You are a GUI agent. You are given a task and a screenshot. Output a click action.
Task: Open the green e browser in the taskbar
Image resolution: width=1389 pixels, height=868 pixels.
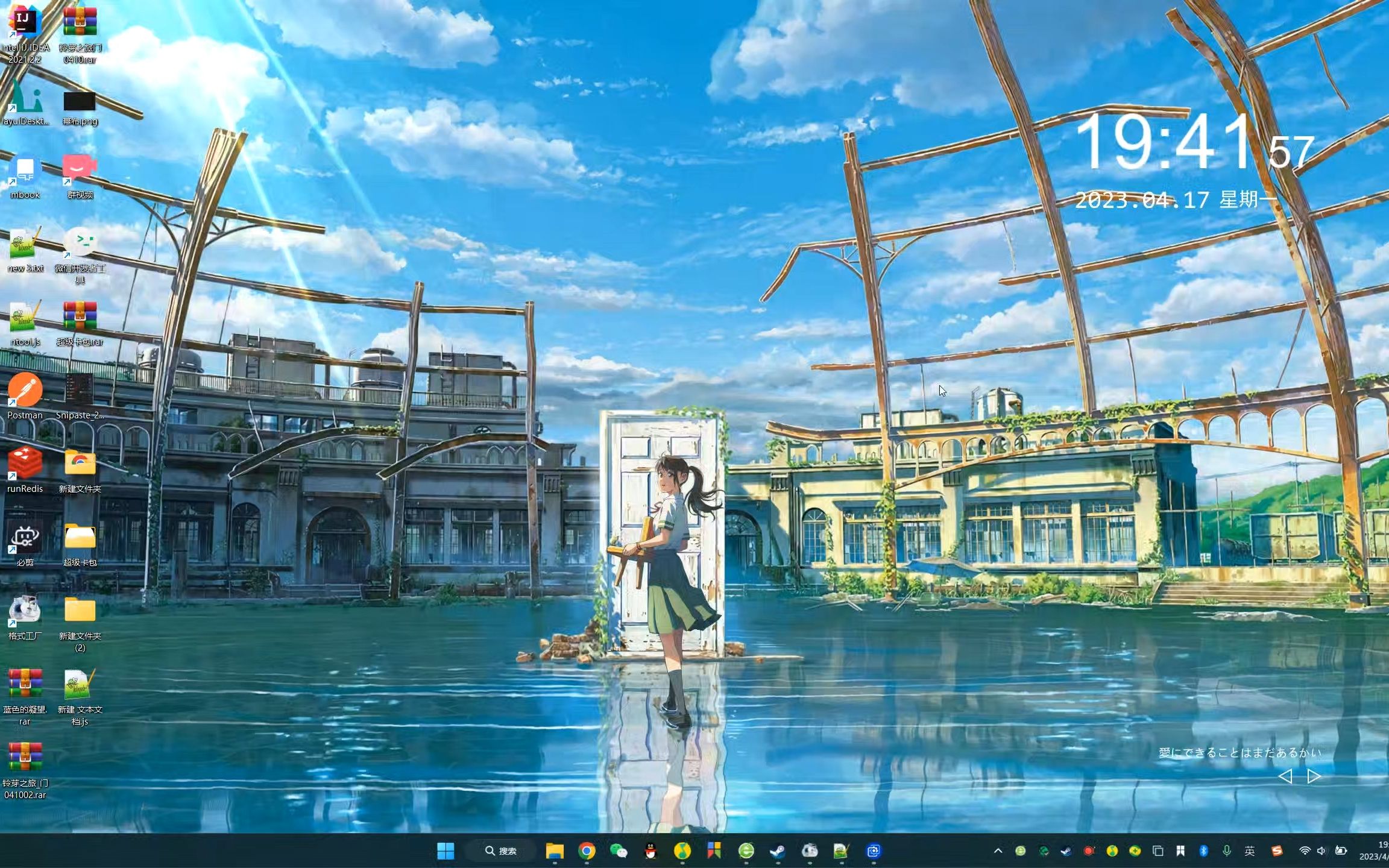[x=746, y=851]
